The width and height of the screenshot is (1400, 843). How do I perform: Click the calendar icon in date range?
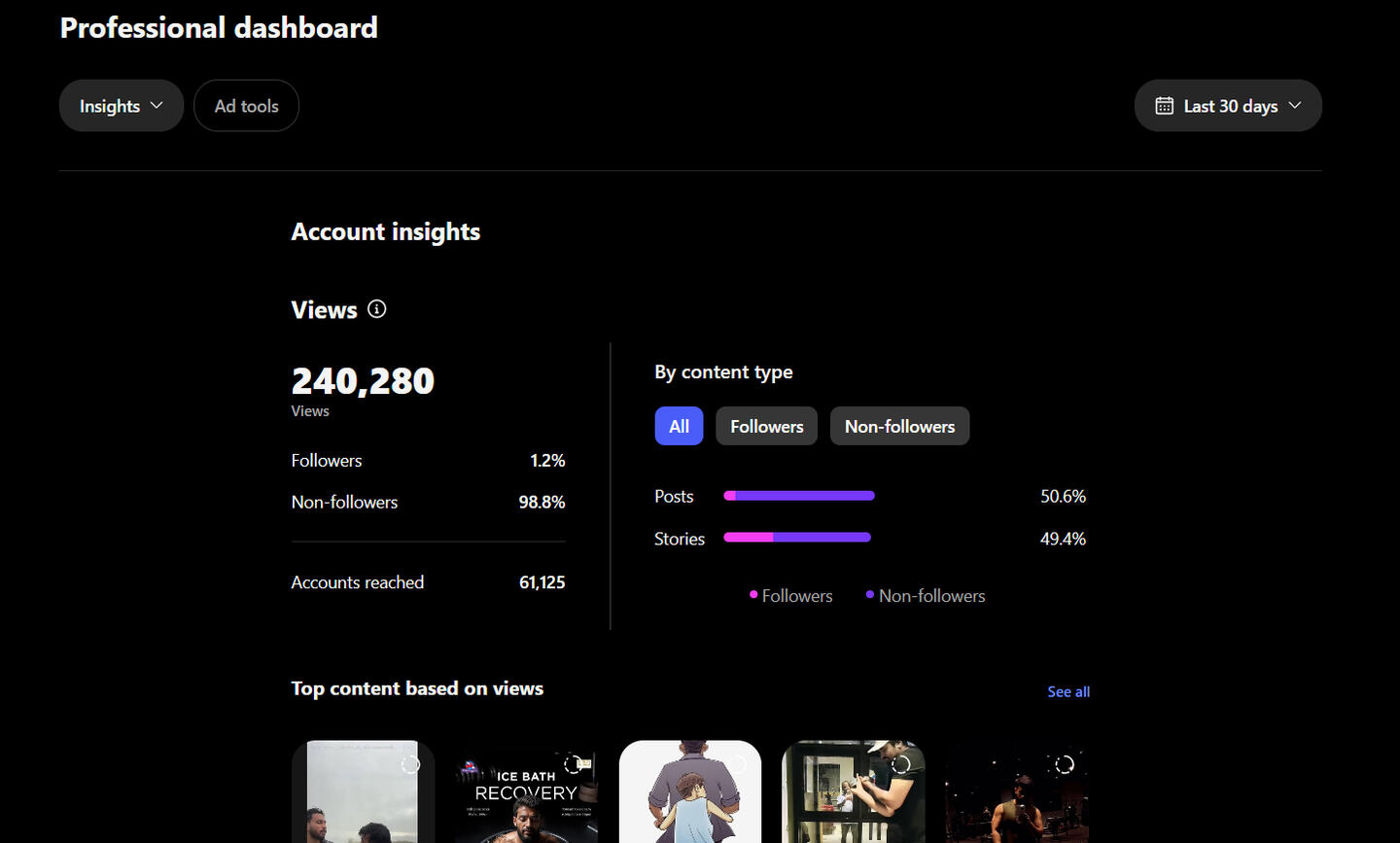coord(1164,106)
